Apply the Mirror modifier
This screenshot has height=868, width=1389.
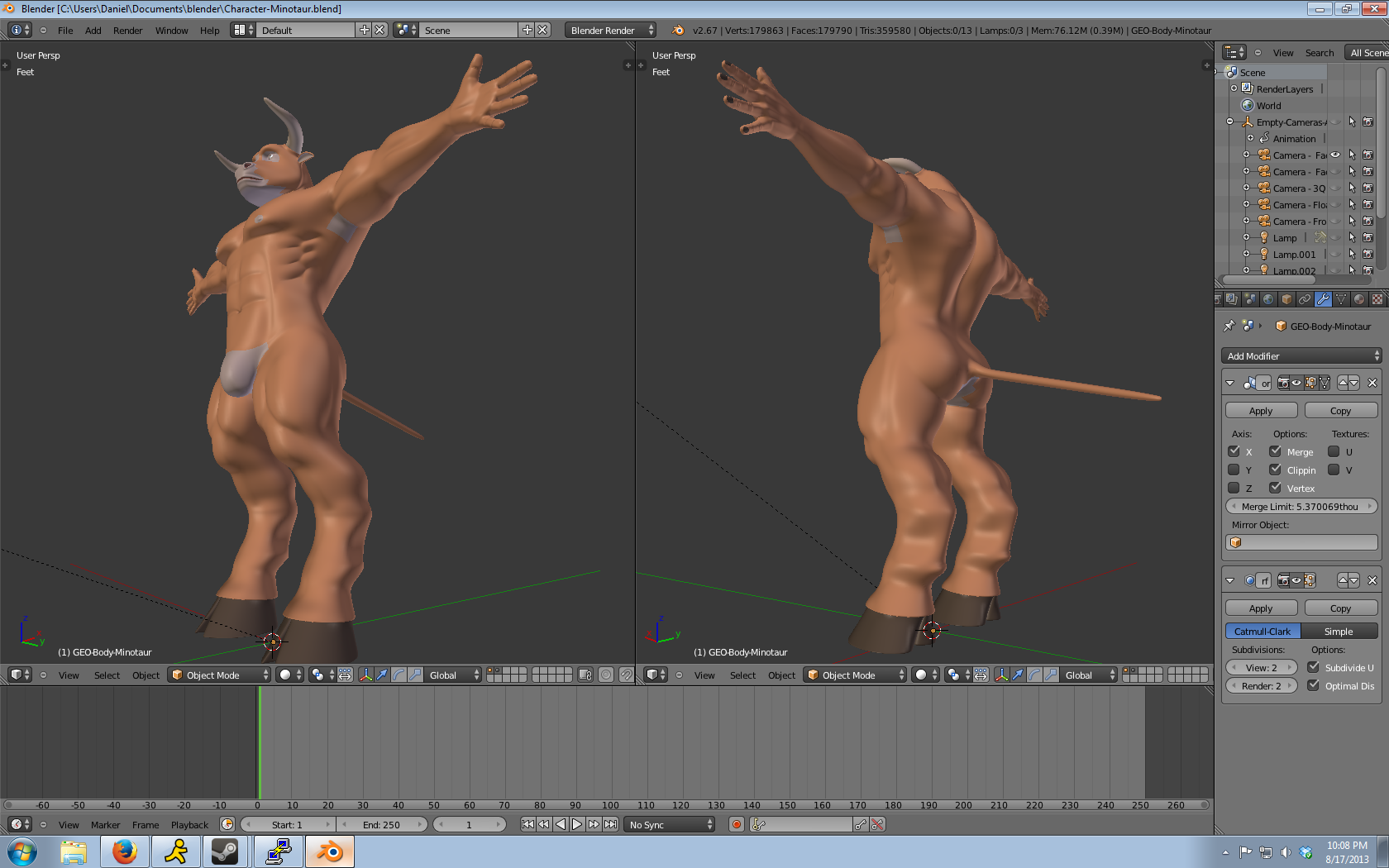coord(1260,411)
